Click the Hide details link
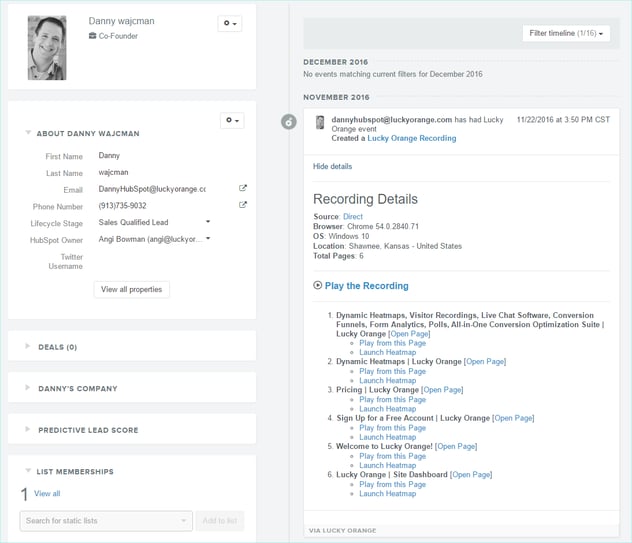This screenshot has width=632, height=543. 332,166
